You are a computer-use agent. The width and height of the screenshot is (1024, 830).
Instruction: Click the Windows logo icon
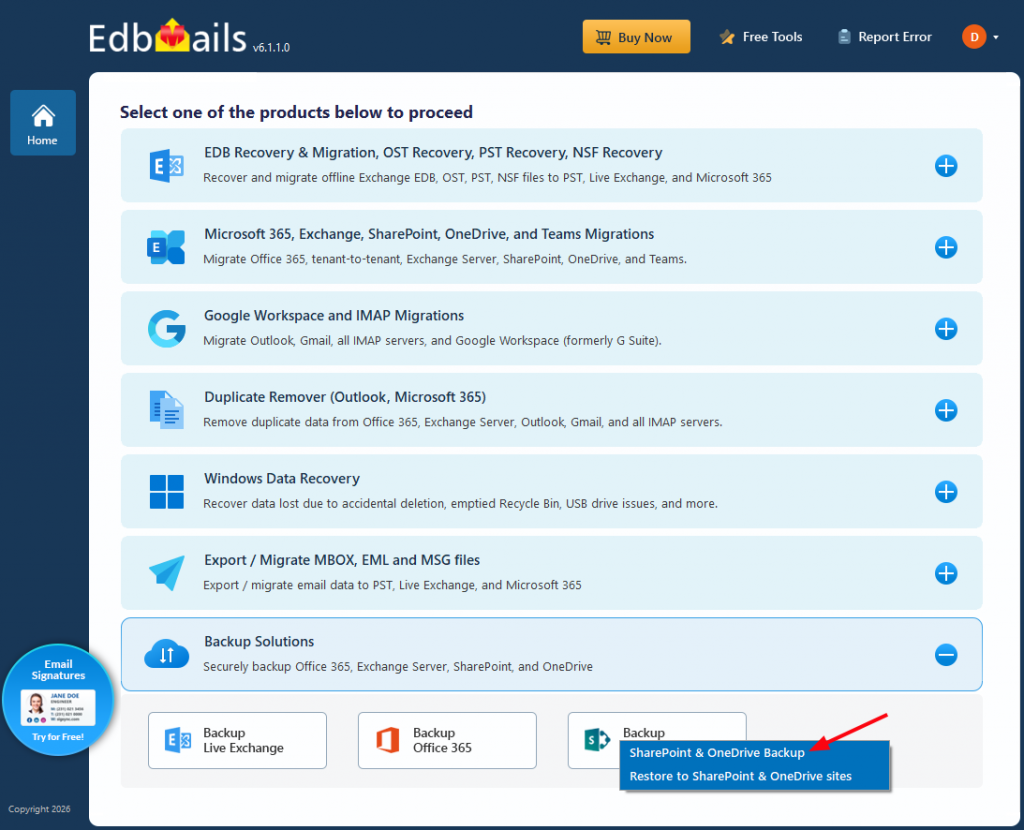pos(167,492)
